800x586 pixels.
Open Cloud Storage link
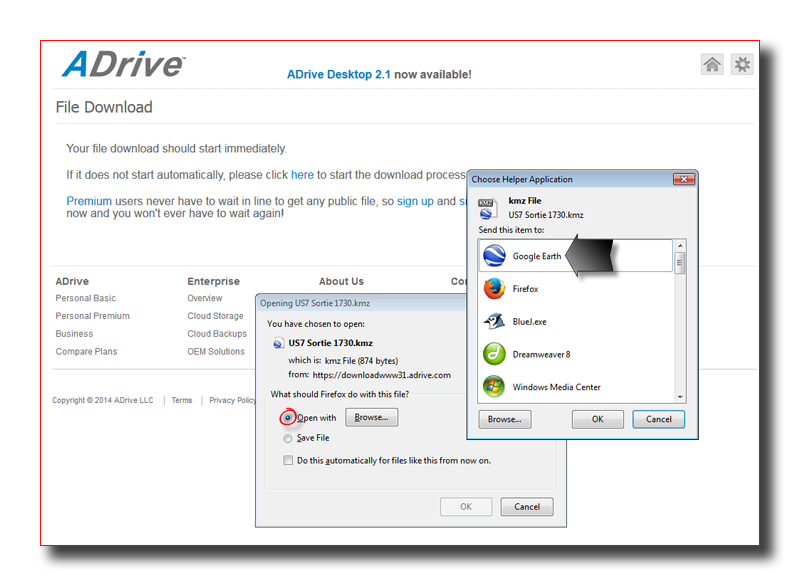pos(215,316)
